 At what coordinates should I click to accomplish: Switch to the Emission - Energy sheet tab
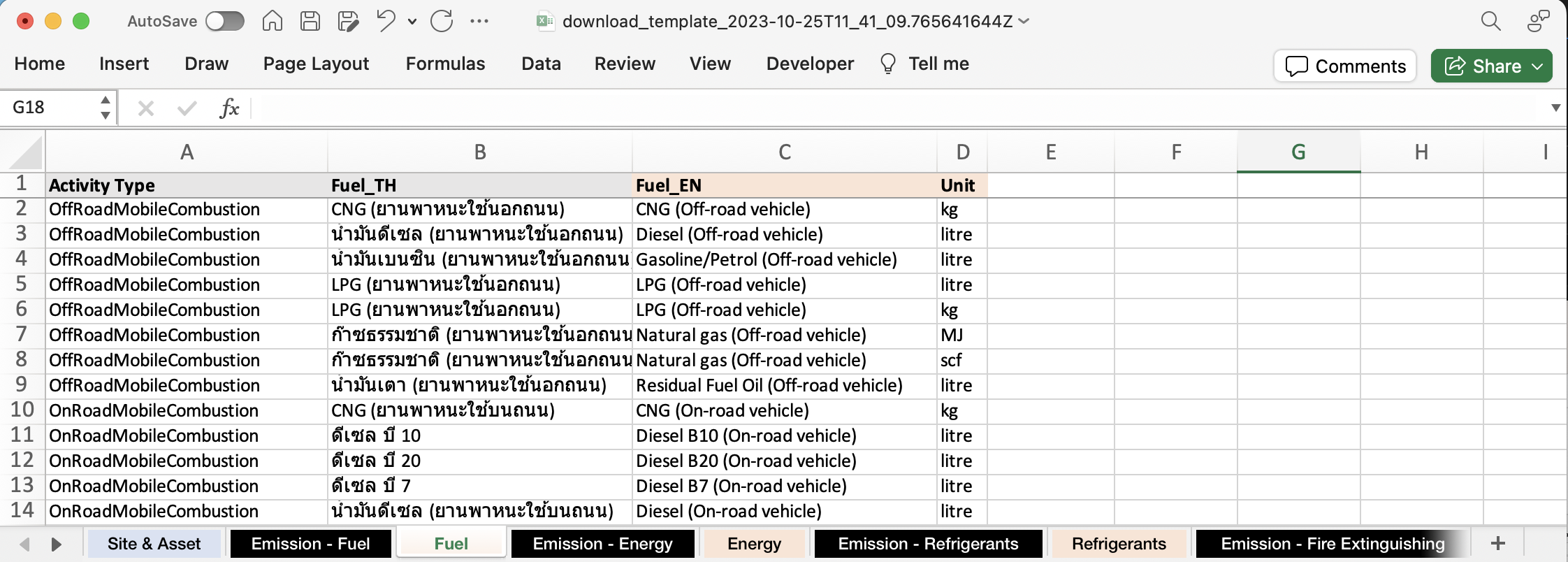tap(602, 544)
